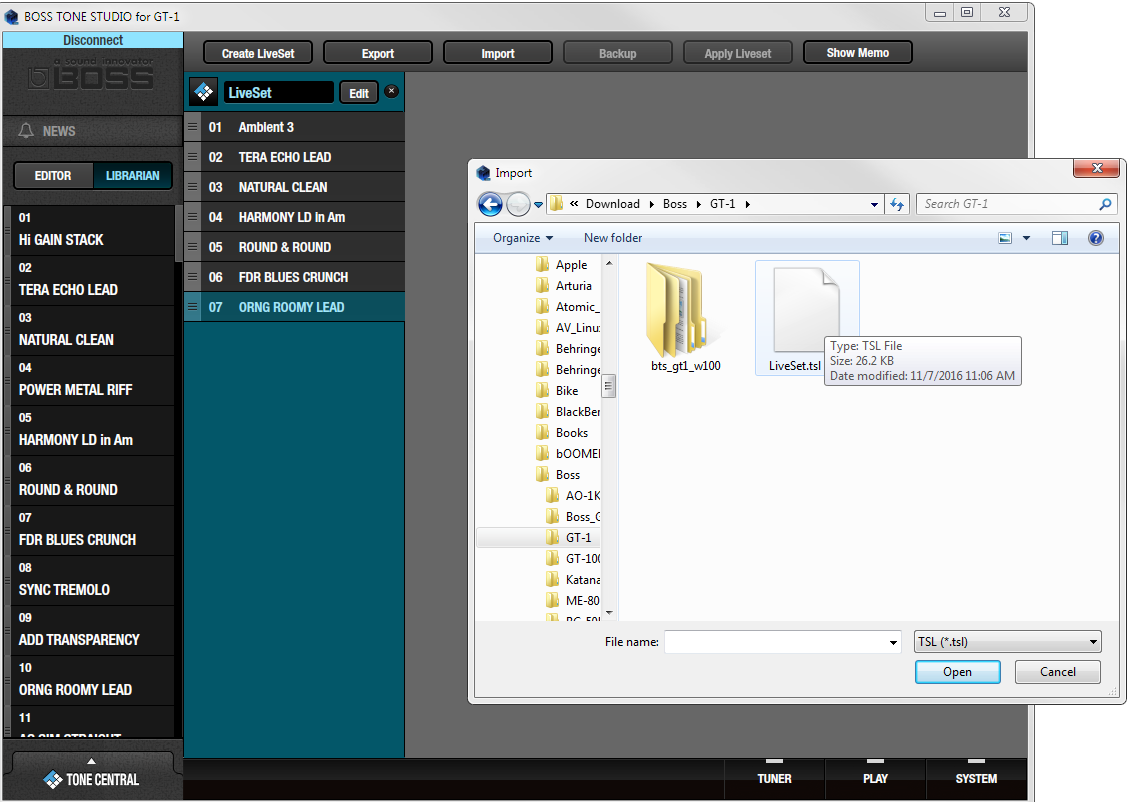The width and height of the screenshot is (1142, 802).
Task: Switch to the LIBRARIAN tab
Action: tap(133, 176)
